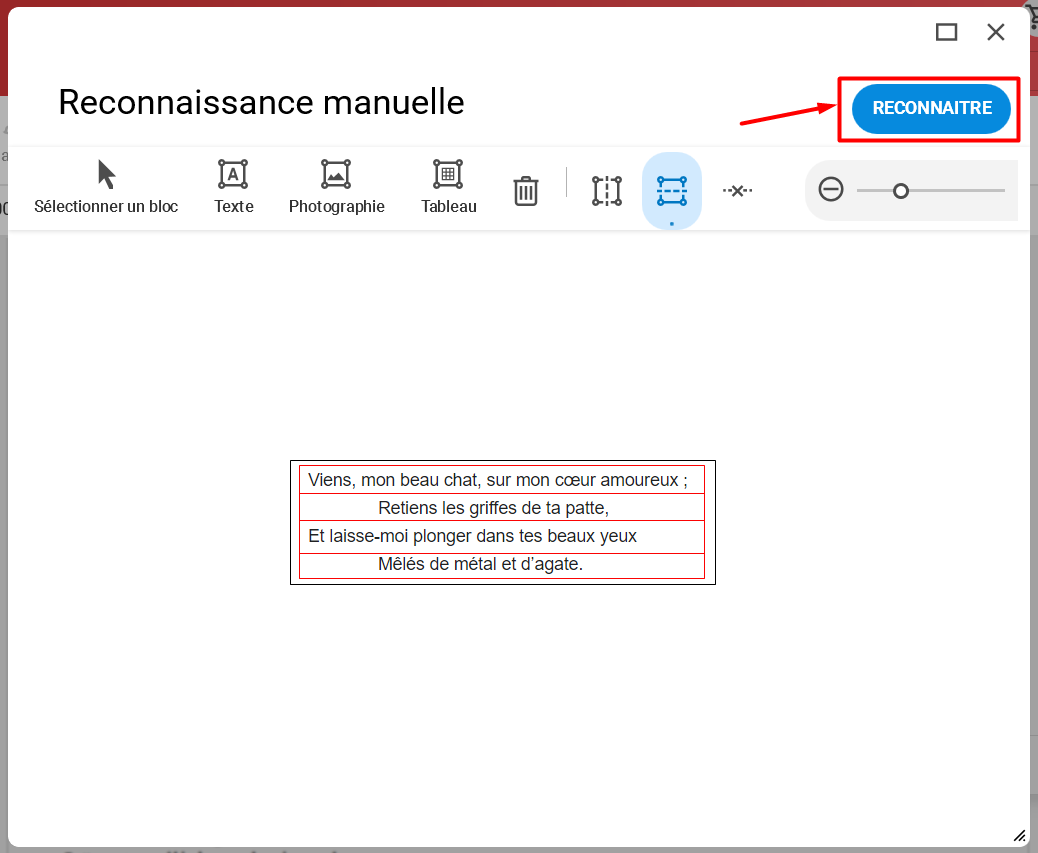Delete block with trash icon
This screenshot has width=1038, height=853.
(526, 191)
